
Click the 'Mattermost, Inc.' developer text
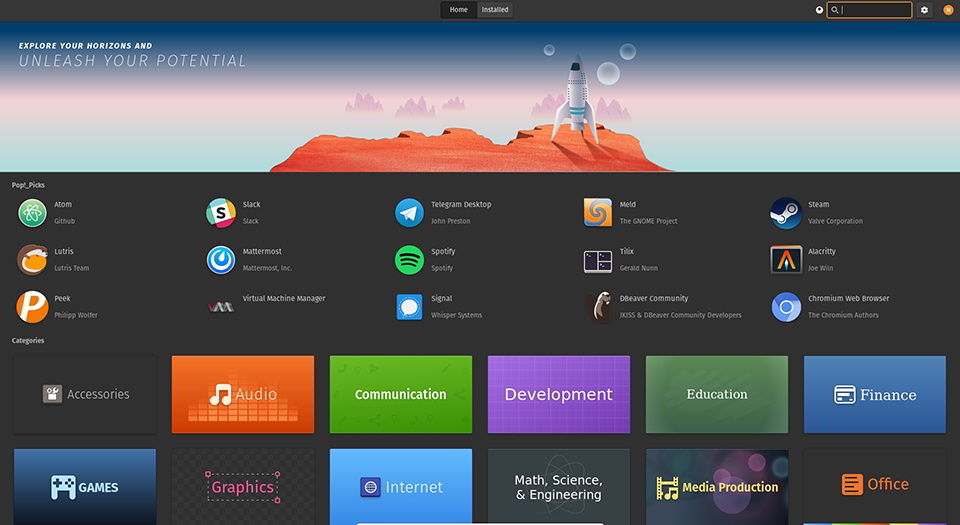267,268
